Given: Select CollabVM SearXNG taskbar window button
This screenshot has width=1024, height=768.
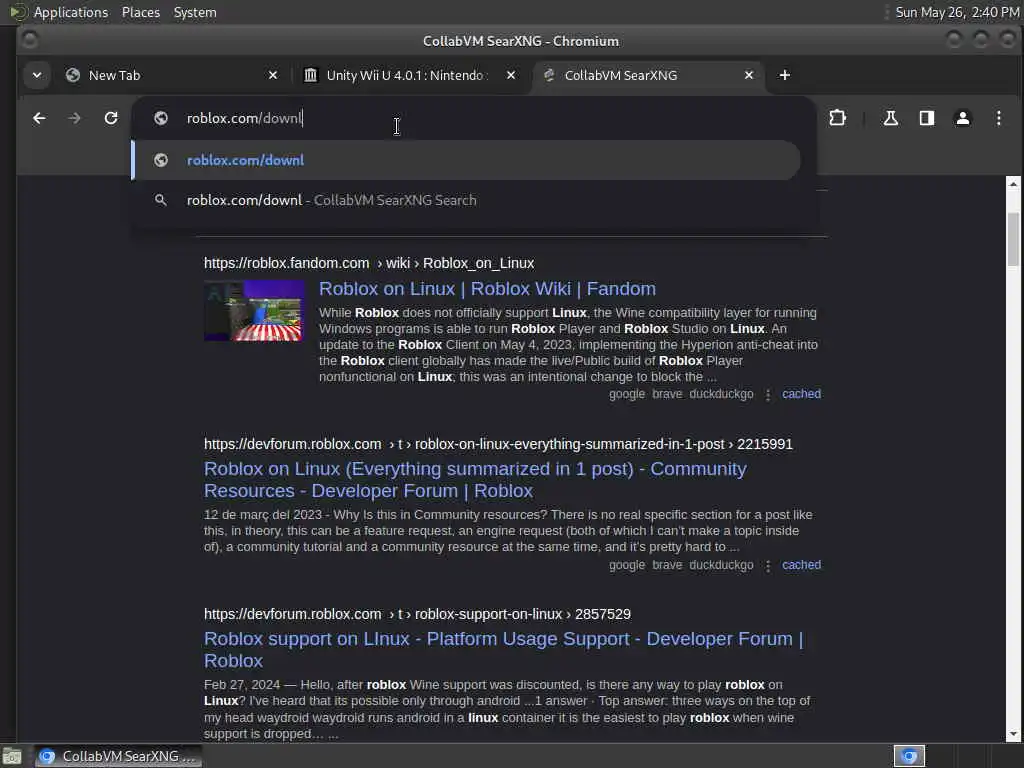Looking at the screenshot, I should tap(118, 756).
